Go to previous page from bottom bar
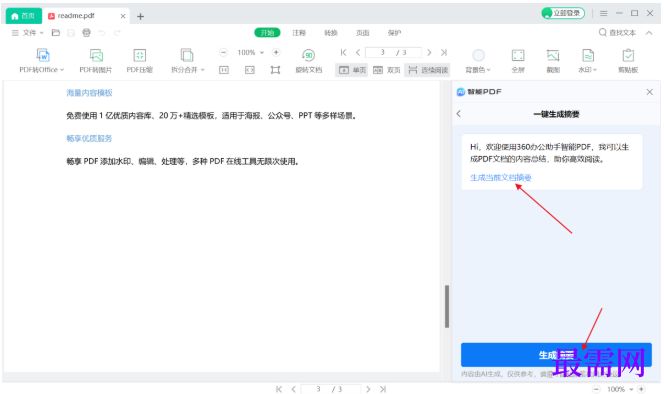 coord(293,389)
